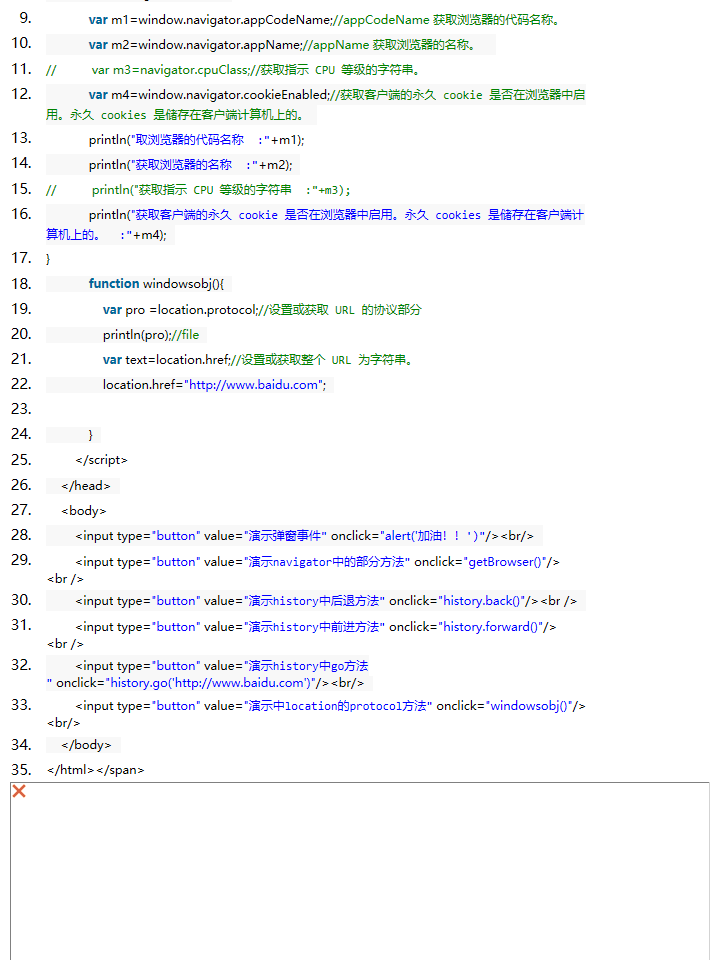Click line 12 var m4 cookieEnabled code
This screenshot has height=960, width=712.
click(x=315, y=105)
